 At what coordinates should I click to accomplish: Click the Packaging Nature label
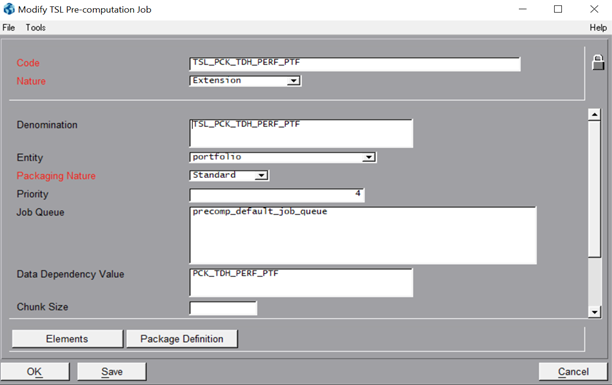[x=56, y=176]
